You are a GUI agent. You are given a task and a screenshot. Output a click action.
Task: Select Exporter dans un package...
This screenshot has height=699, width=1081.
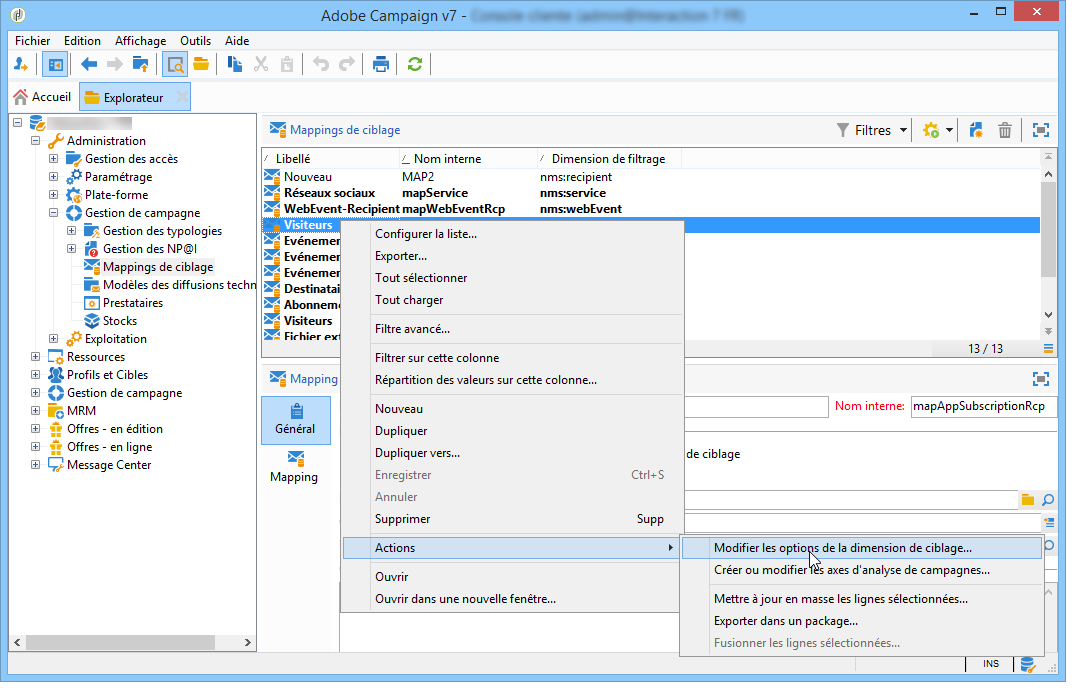[862, 621]
